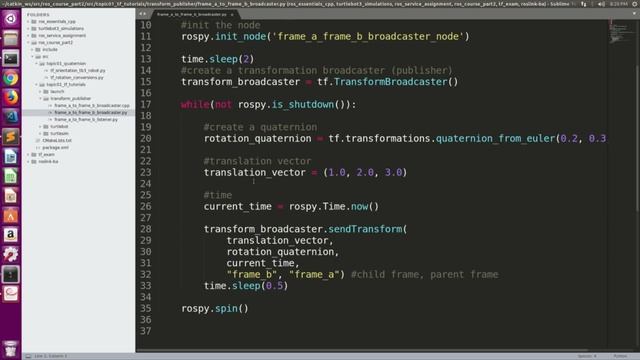This screenshot has width=640, height=360.
Task: Click the quaternion_from_euler function name
Action: 496,138
